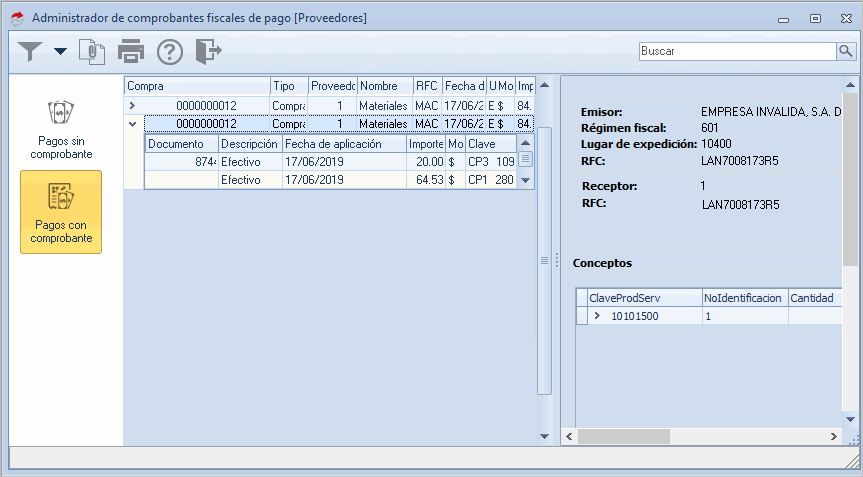863x477 pixels.
Task: Minimize the Administrador de comprobantes window
Action: tap(784, 19)
